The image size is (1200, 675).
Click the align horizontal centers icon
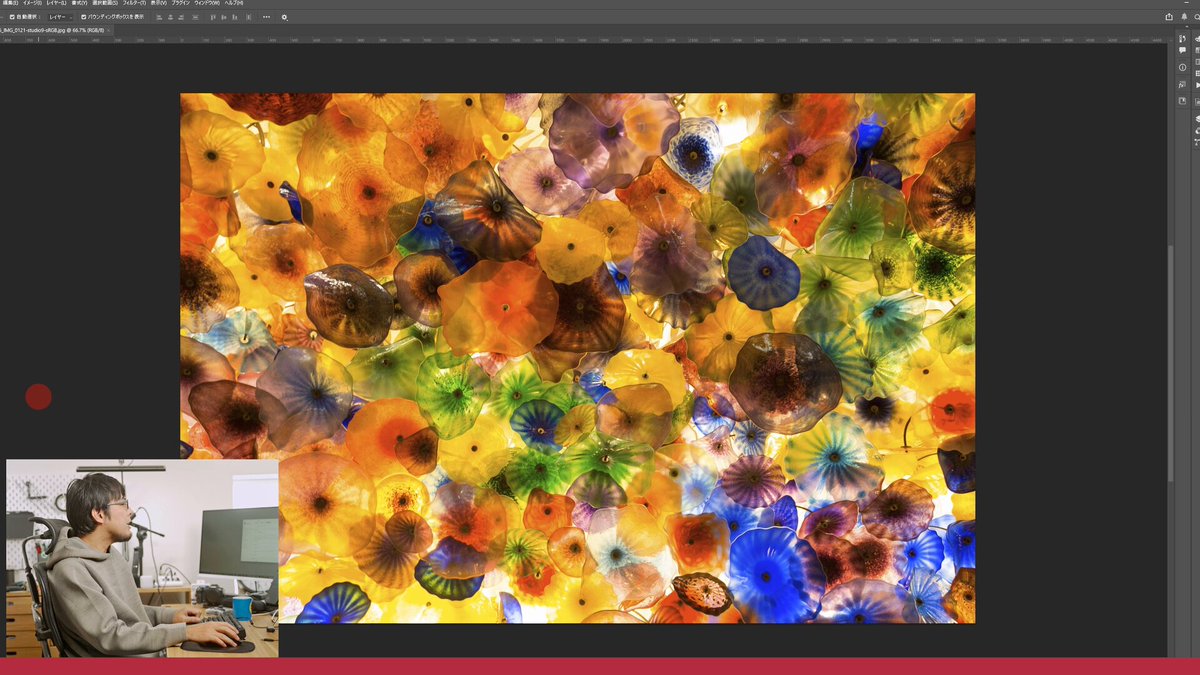169,17
